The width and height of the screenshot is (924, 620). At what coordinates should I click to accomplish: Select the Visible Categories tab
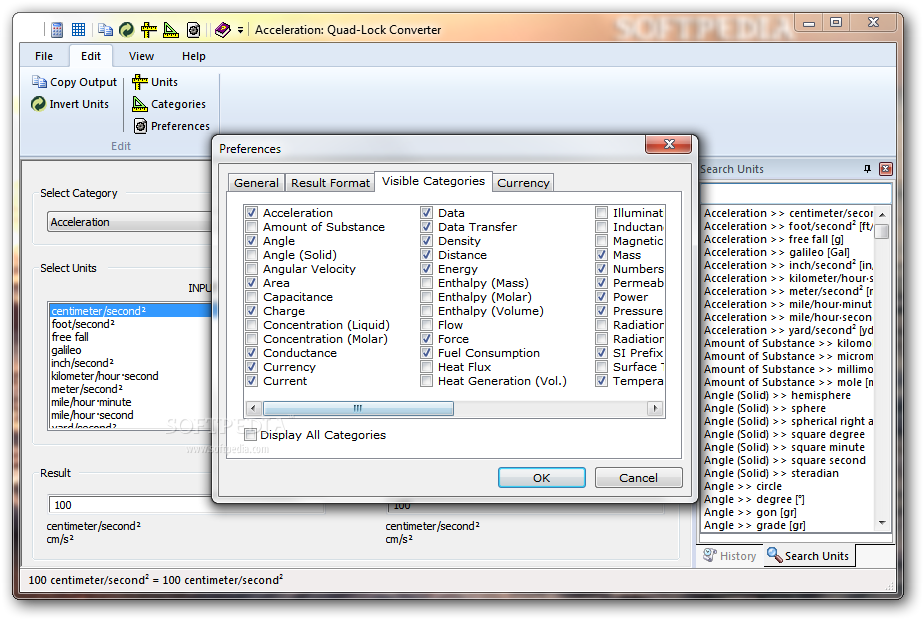point(433,181)
